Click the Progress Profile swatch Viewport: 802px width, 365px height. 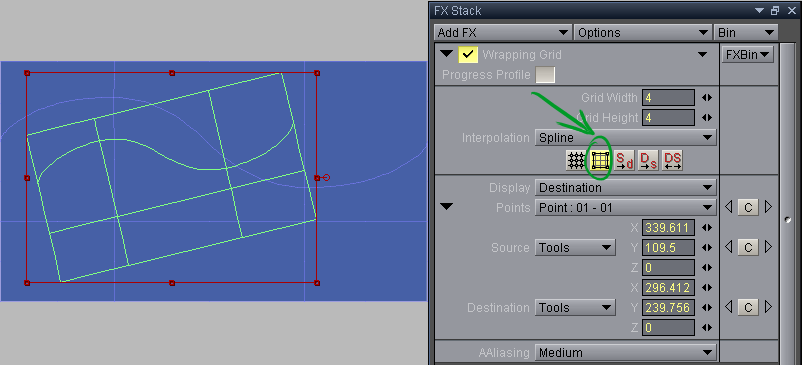click(545, 75)
